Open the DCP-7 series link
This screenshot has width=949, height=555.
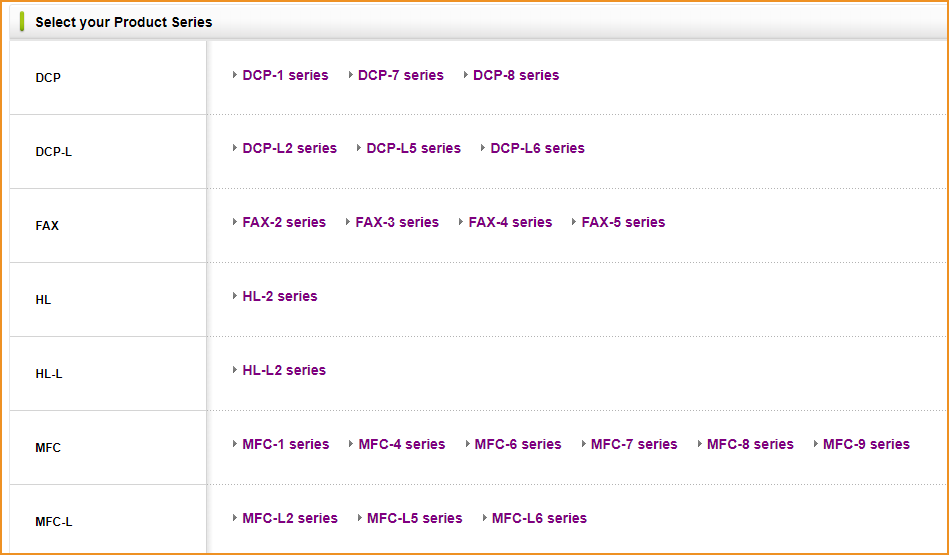(401, 75)
